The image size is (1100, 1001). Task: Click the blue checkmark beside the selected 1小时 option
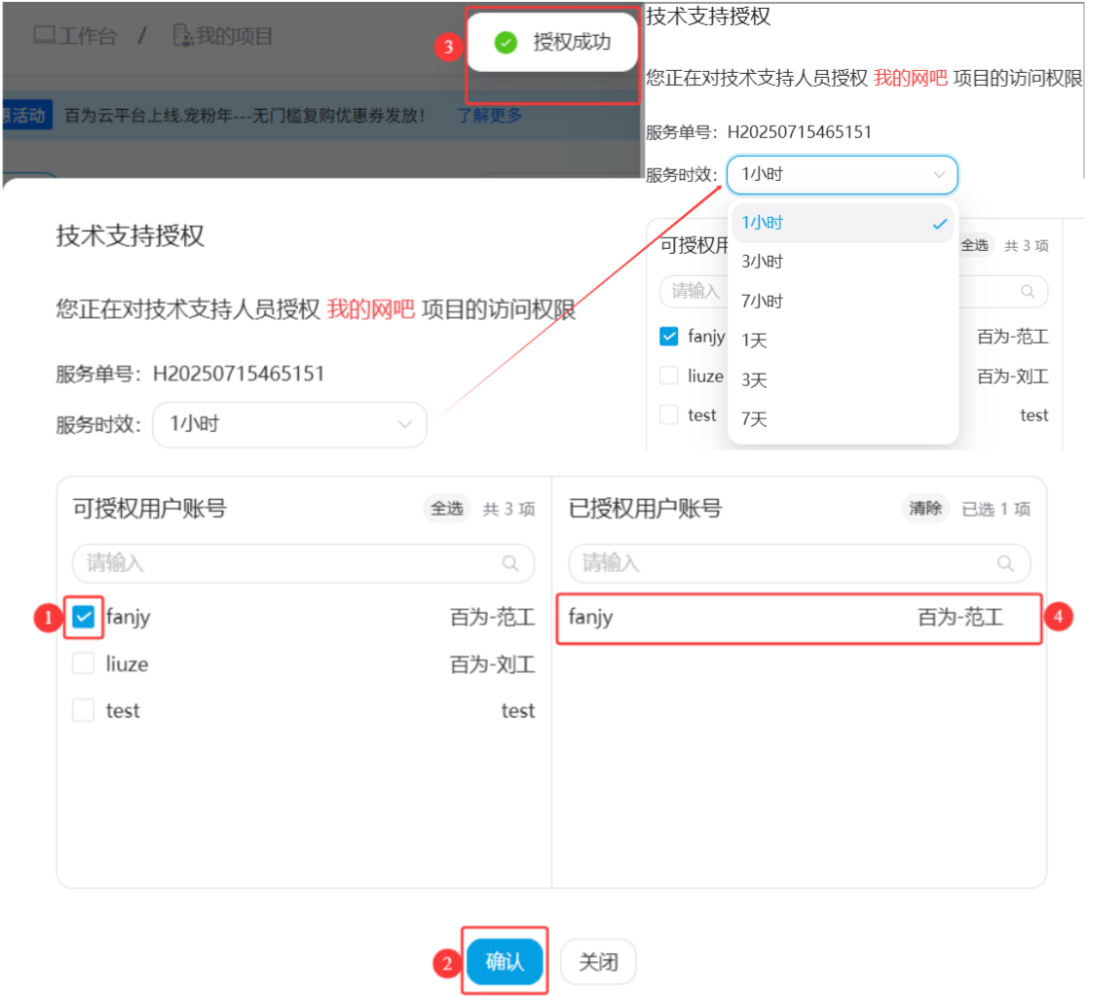939,224
